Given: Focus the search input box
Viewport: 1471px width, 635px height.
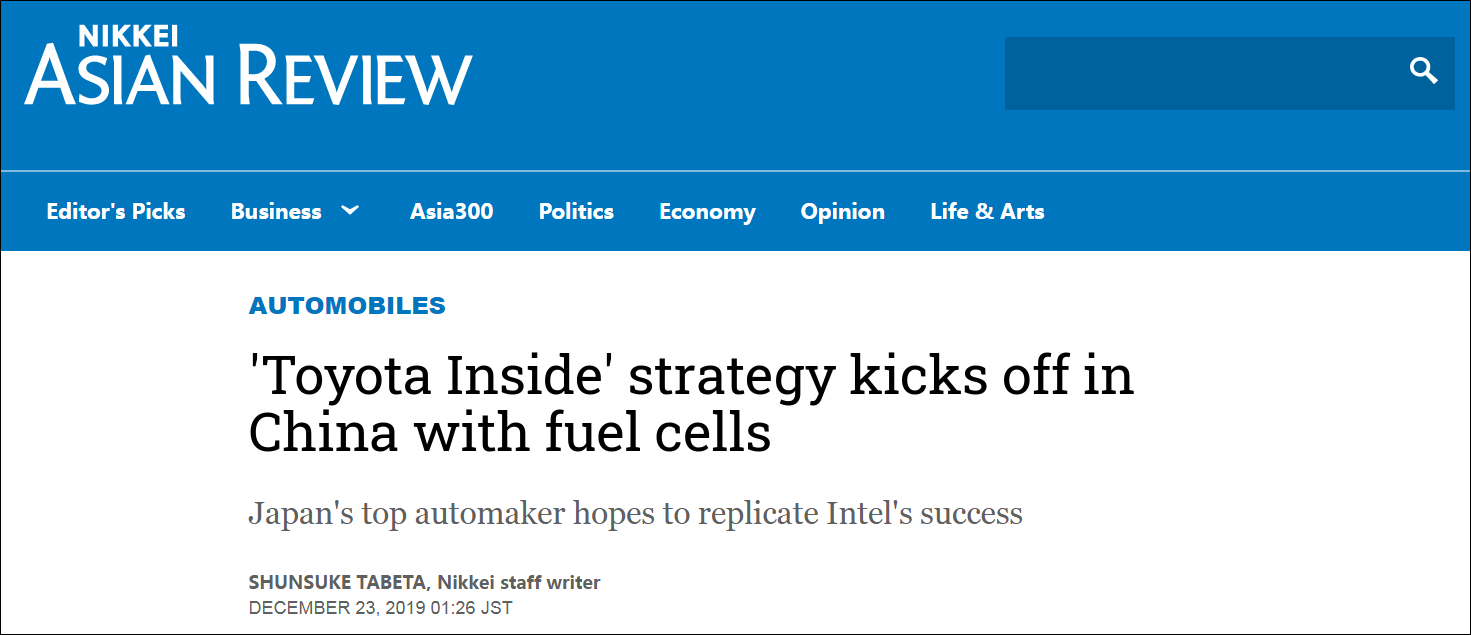Looking at the screenshot, I should click(x=1200, y=73).
